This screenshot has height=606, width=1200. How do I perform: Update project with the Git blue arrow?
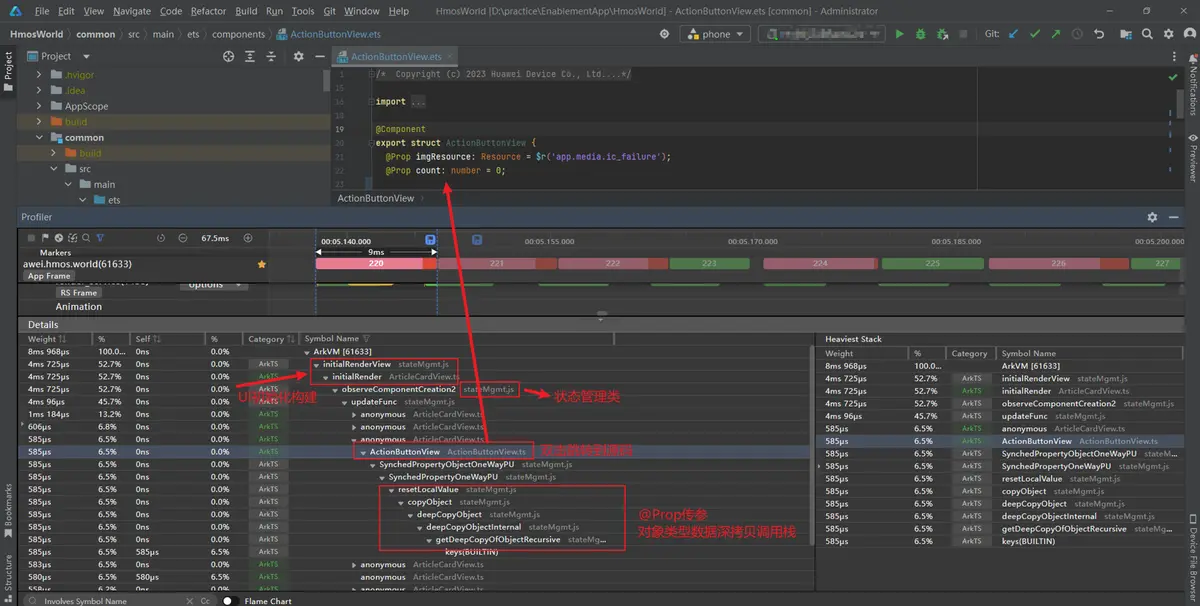coord(1013,34)
